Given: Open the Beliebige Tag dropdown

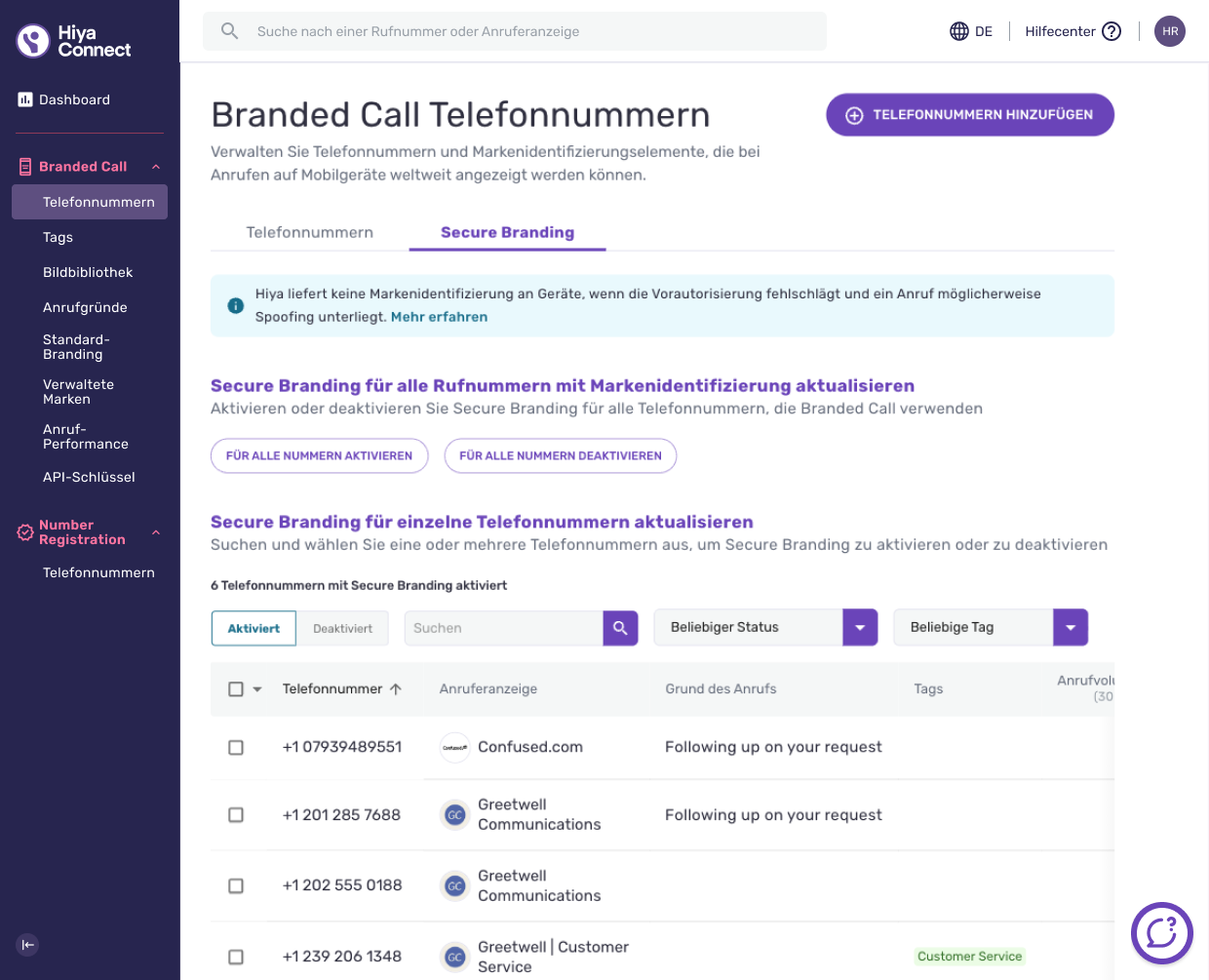Looking at the screenshot, I should point(991,627).
